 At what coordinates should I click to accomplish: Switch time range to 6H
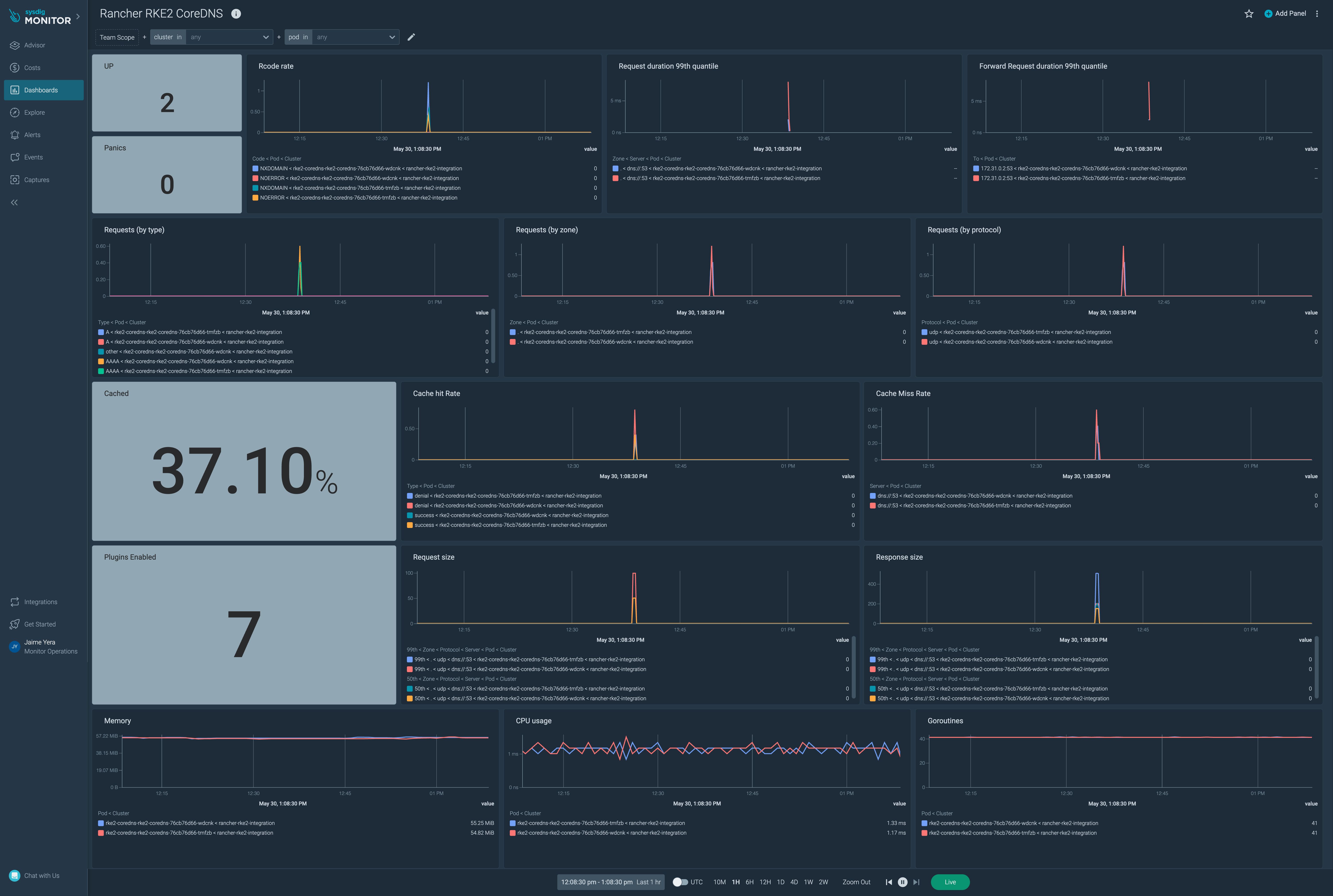coord(750,882)
